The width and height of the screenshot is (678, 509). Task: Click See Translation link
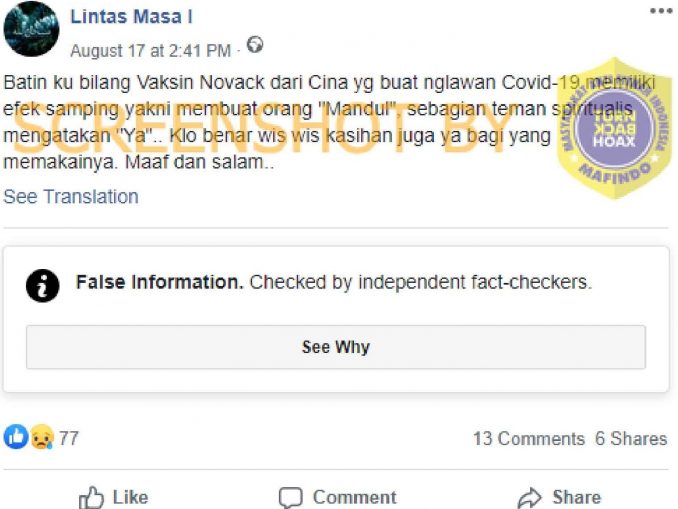[x=71, y=197]
